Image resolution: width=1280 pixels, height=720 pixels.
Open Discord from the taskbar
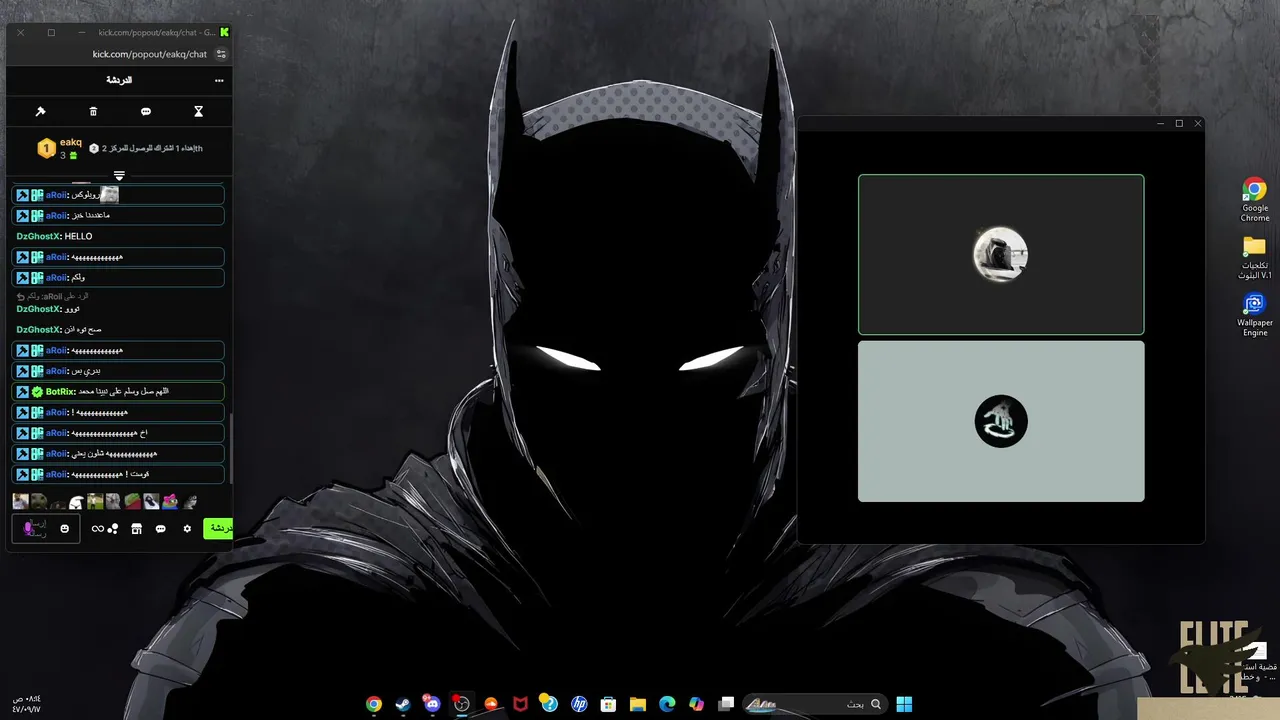(432, 704)
